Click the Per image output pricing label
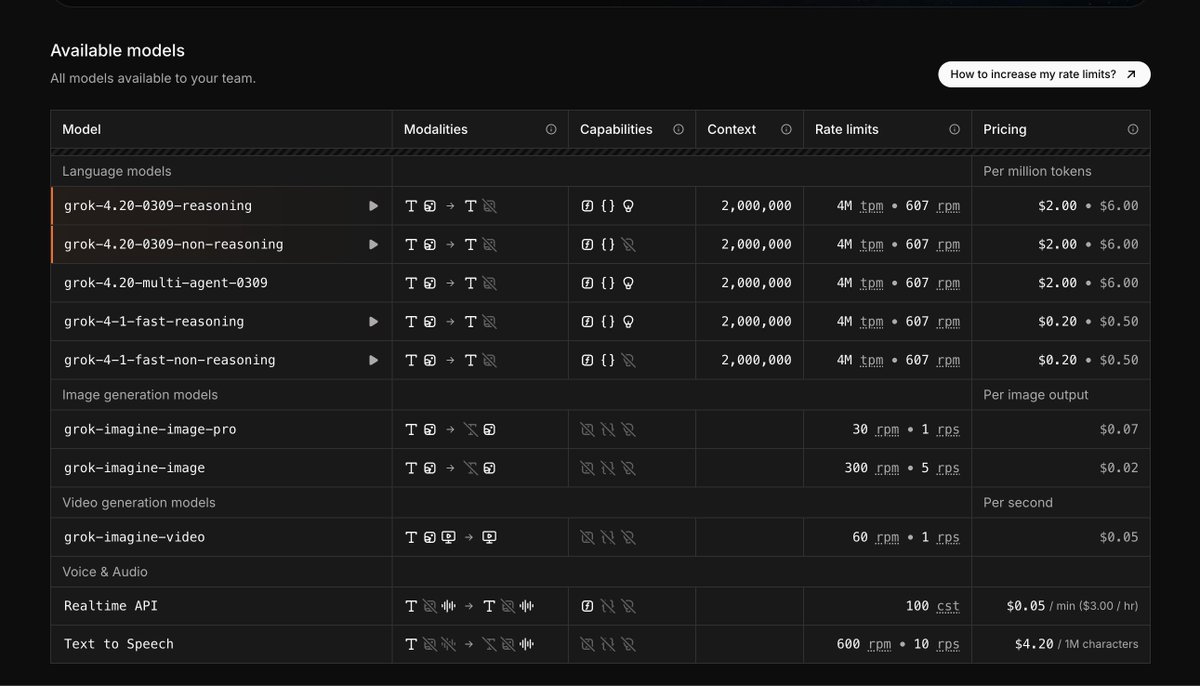This screenshot has height=686, width=1200. (x=1036, y=395)
